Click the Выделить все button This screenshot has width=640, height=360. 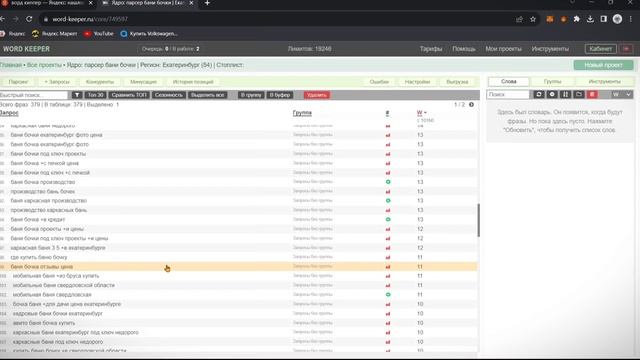point(207,95)
